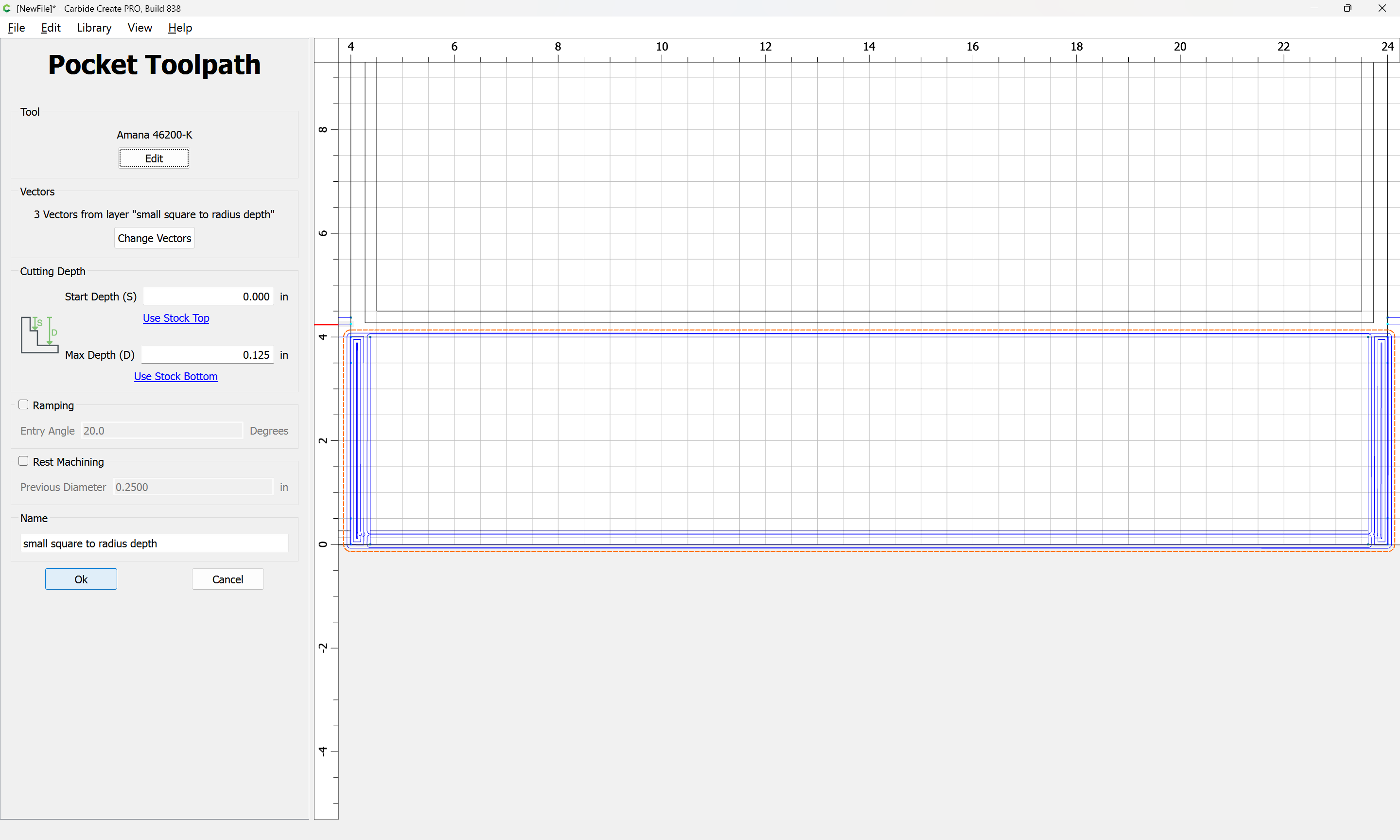1400x840 pixels.
Task: Click the Carbide Create app icon
Action: 7,8
